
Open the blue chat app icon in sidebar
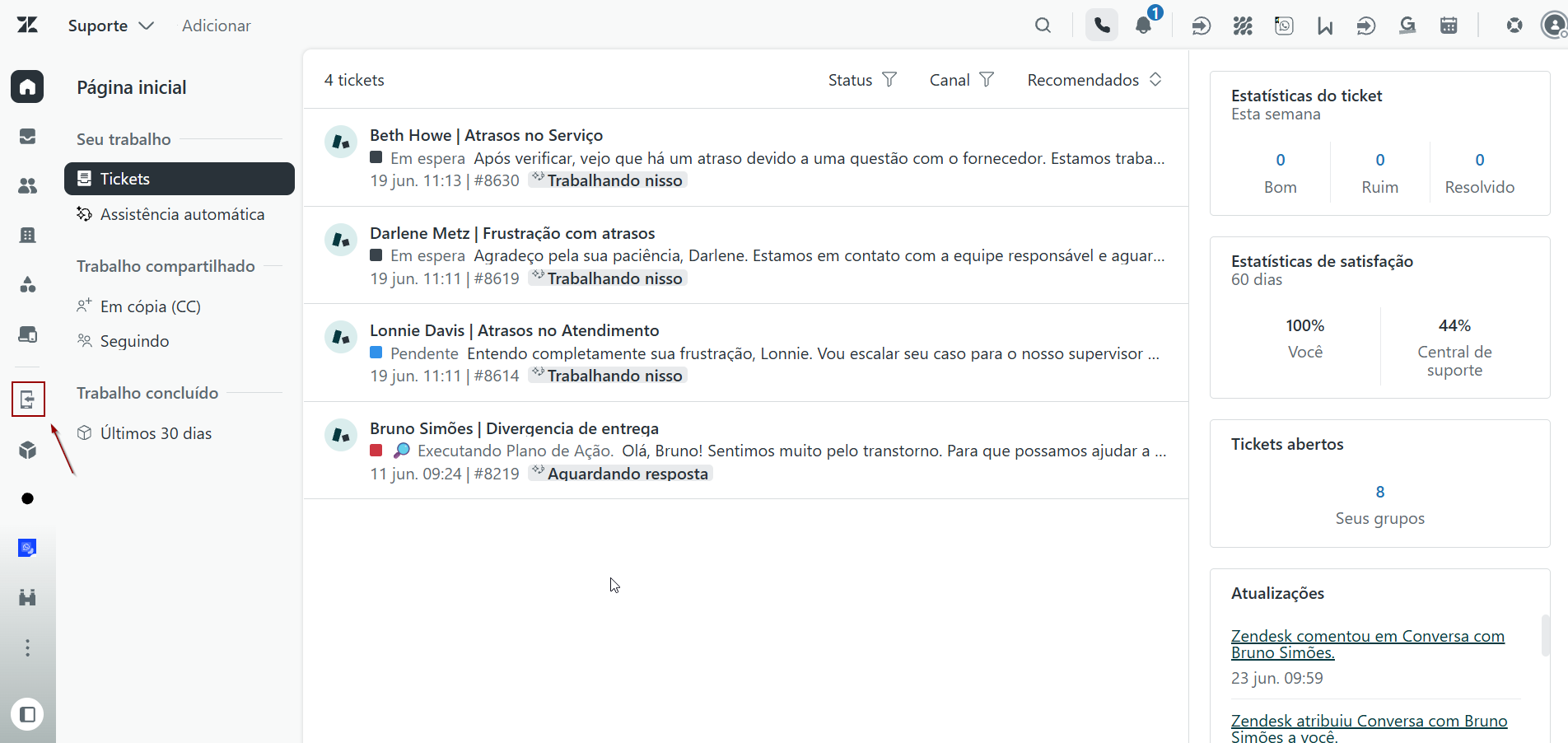click(27, 548)
